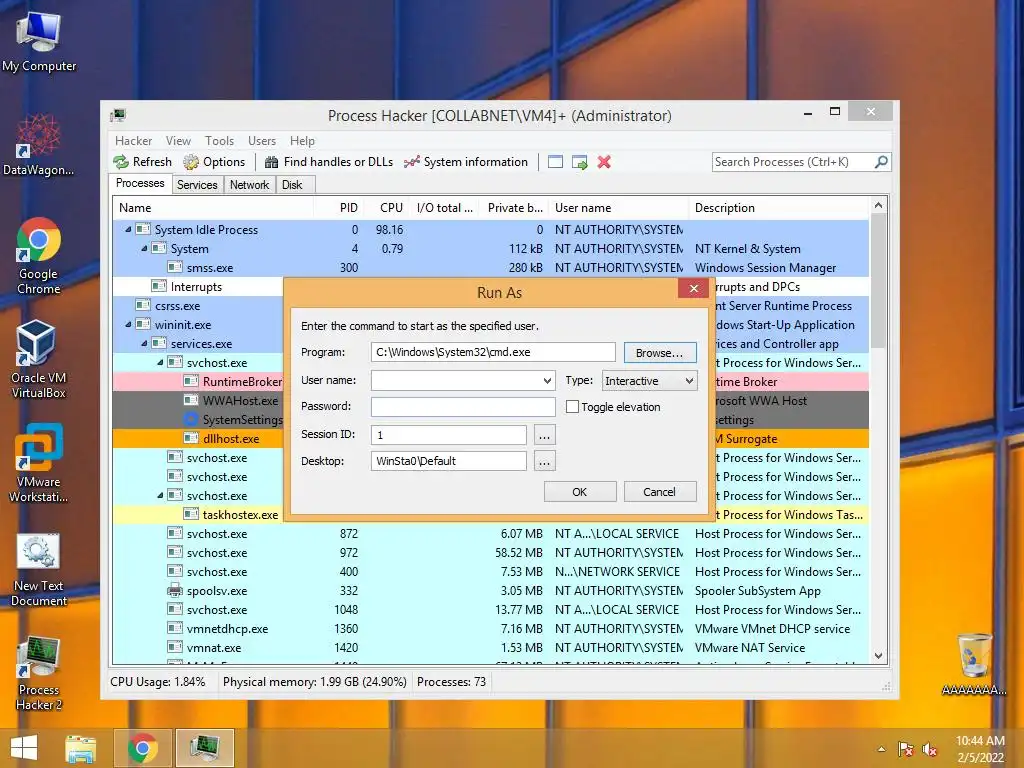This screenshot has height=768, width=1024.
Task: Collapse svchost.exe above RuntimeBroker
Action: pyautogui.click(x=160, y=362)
